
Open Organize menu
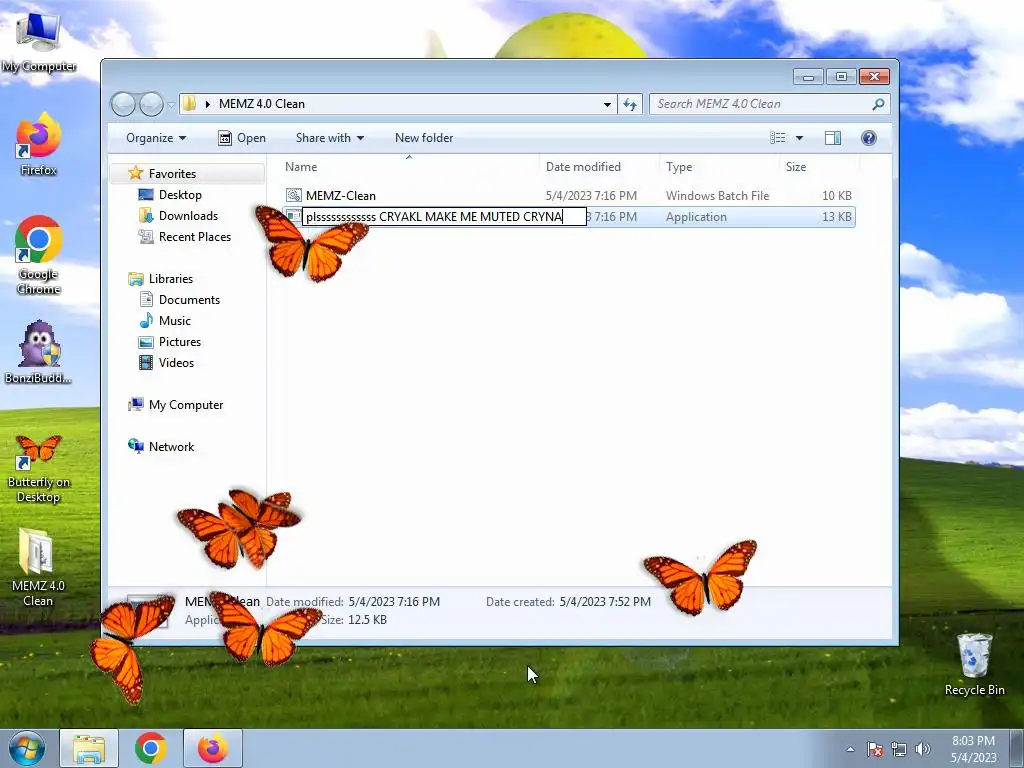156,138
